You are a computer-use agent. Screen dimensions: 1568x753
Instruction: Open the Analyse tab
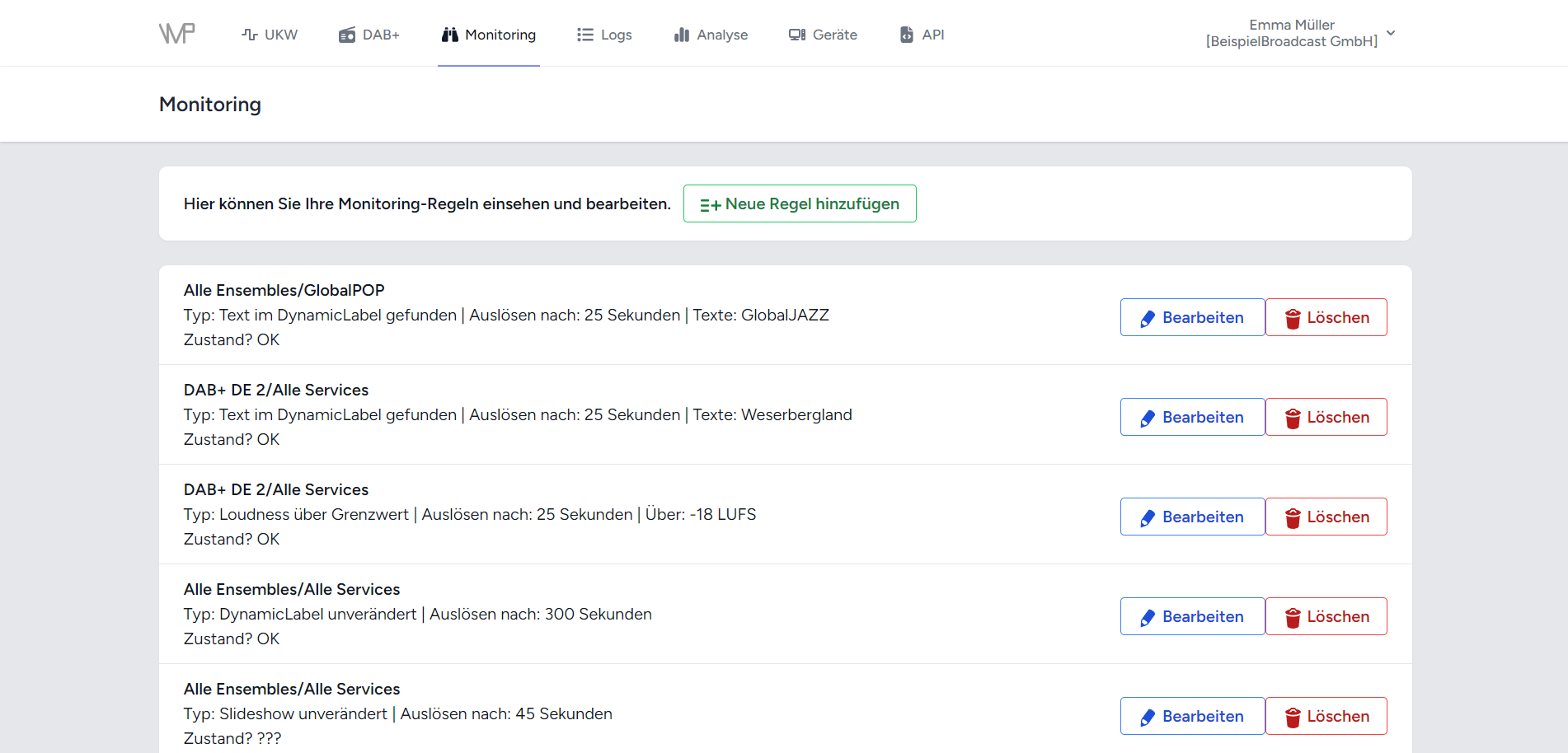(x=711, y=35)
